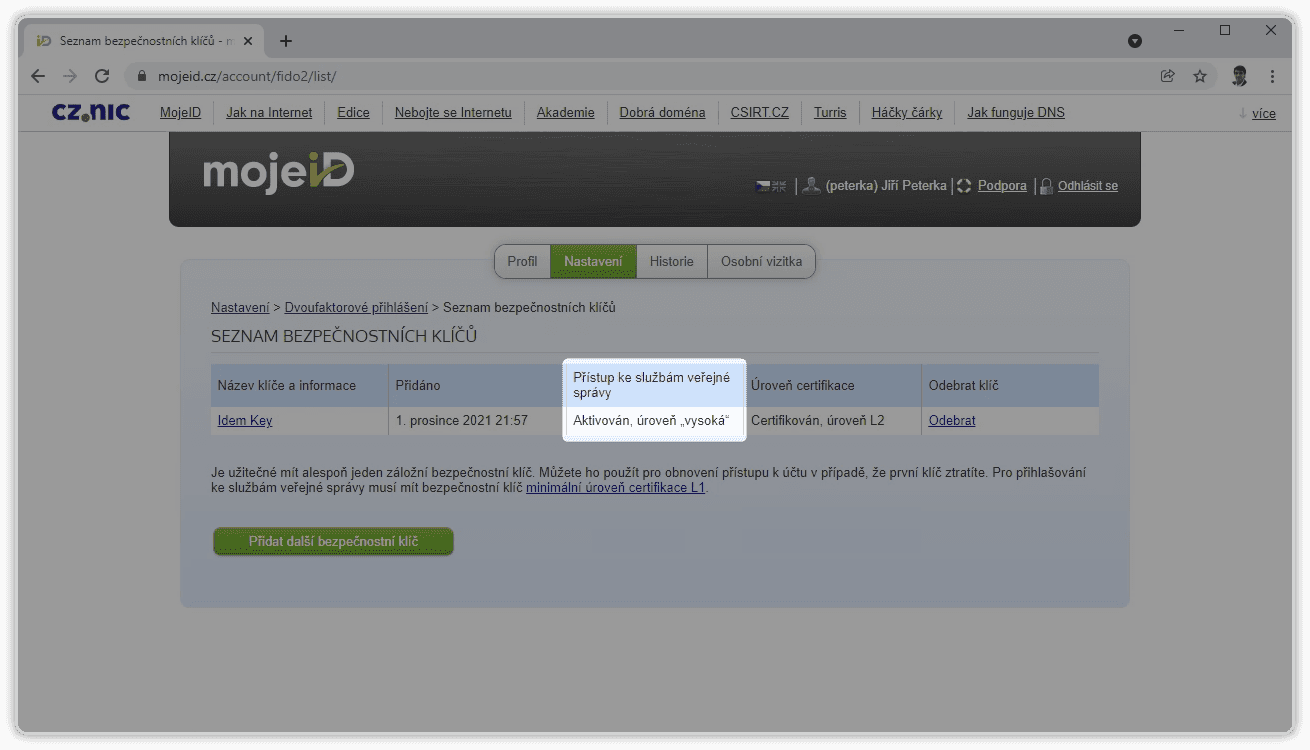This screenshot has height=750, width=1310.
Task: Click the 'Přidáno' column header
Action: (x=475, y=386)
